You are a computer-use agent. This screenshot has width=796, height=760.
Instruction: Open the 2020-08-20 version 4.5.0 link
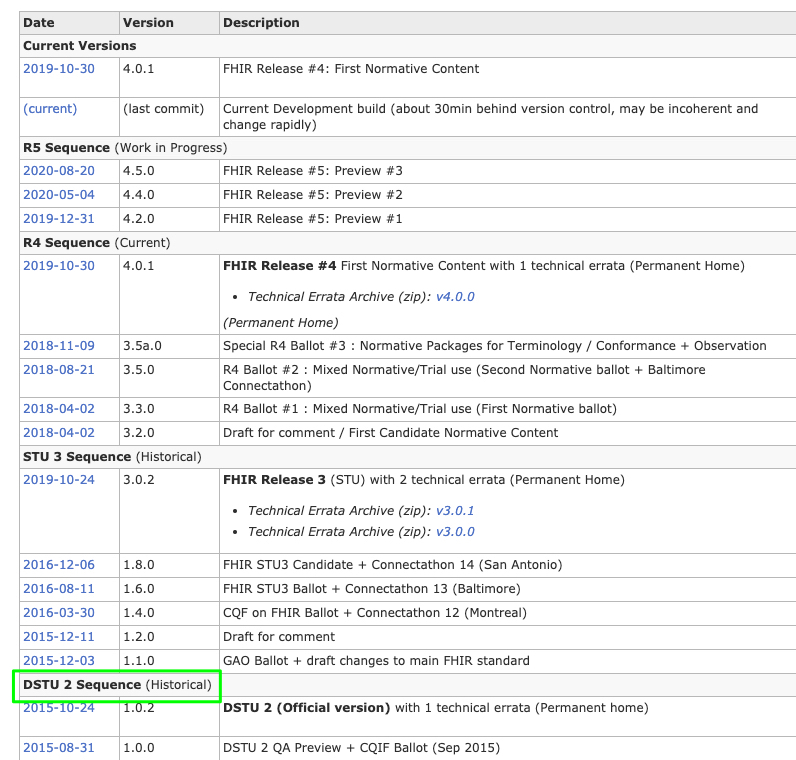(59, 171)
